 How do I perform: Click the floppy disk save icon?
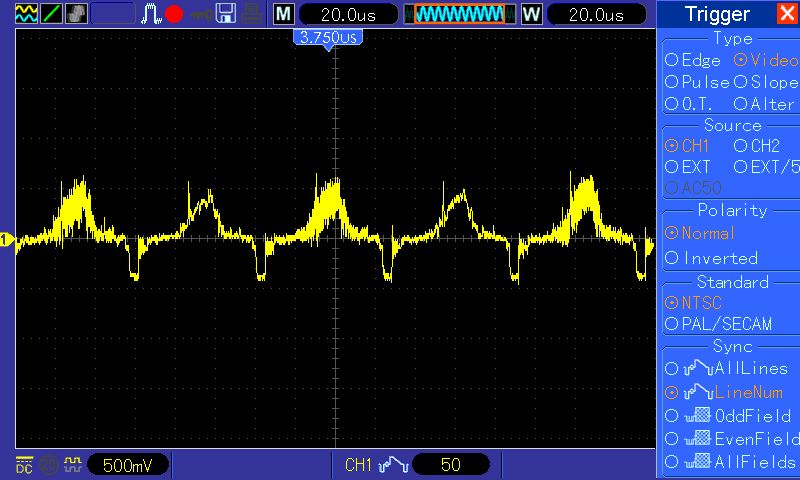point(226,14)
